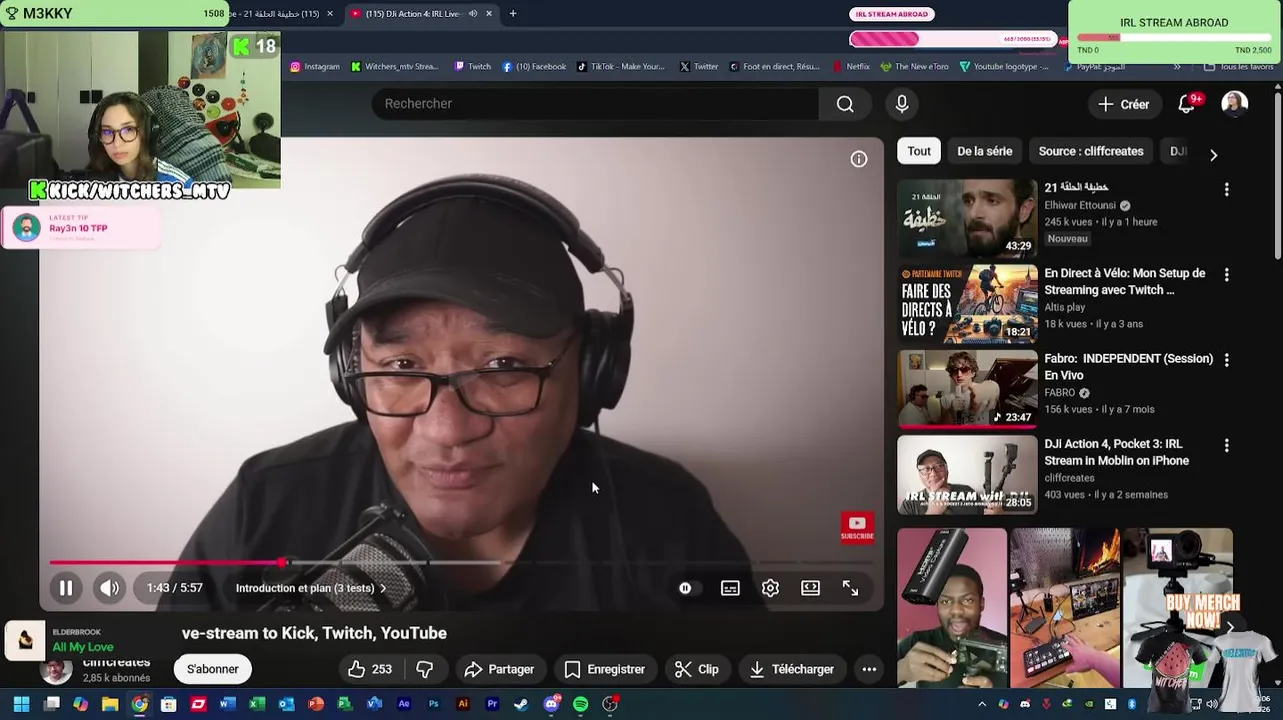Open the 43:29 Elhiwar Ettounsi video thumbnail
1283x720 pixels.
point(967,218)
